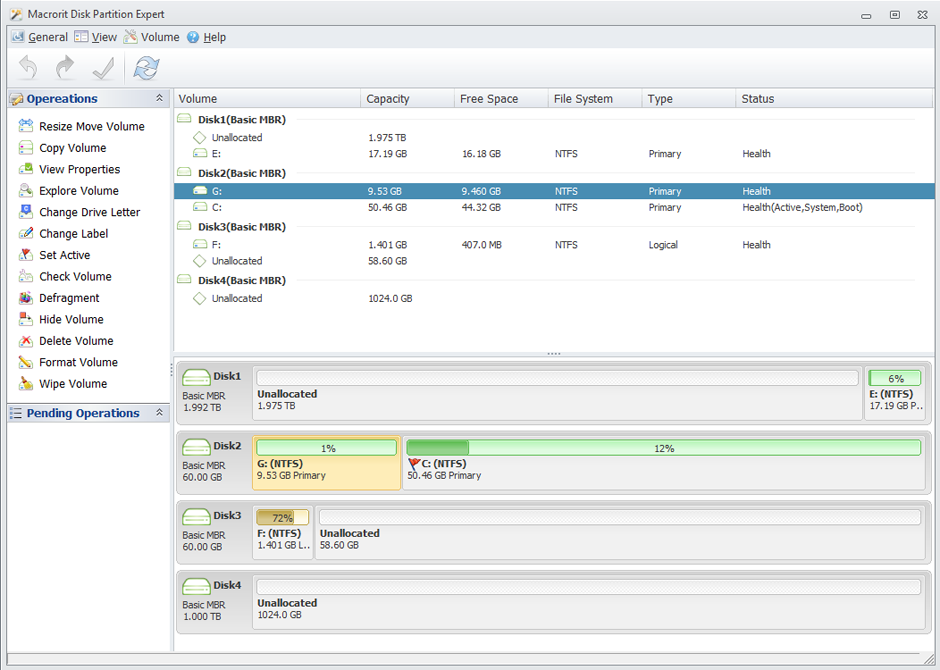
Task: Click the Set Active flag icon
Action: point(26,255)
